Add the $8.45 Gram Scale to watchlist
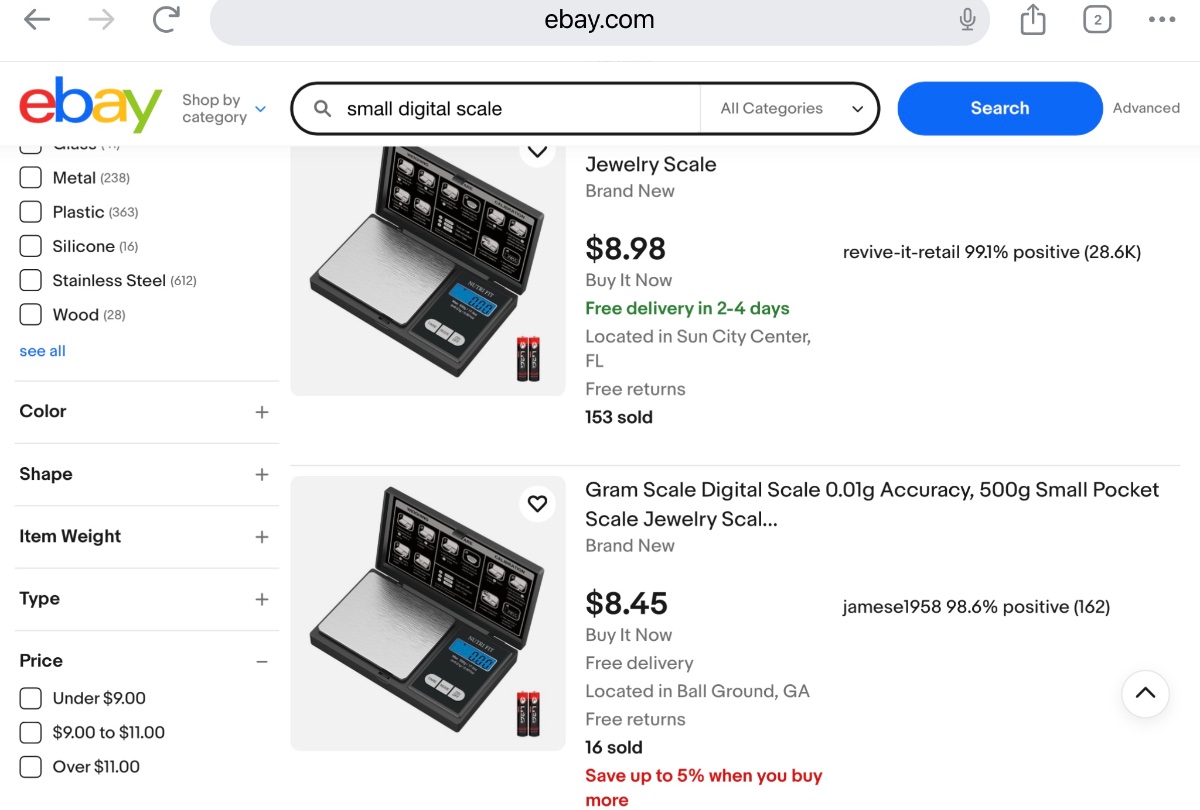Viewport: 1200px width, 810px height. tap(538, 504)
